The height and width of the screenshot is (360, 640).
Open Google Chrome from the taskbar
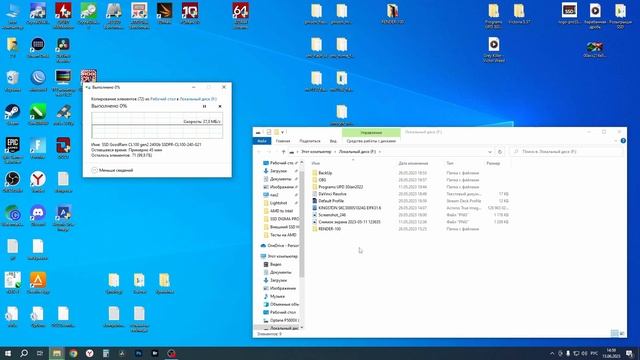coord(73,353)
